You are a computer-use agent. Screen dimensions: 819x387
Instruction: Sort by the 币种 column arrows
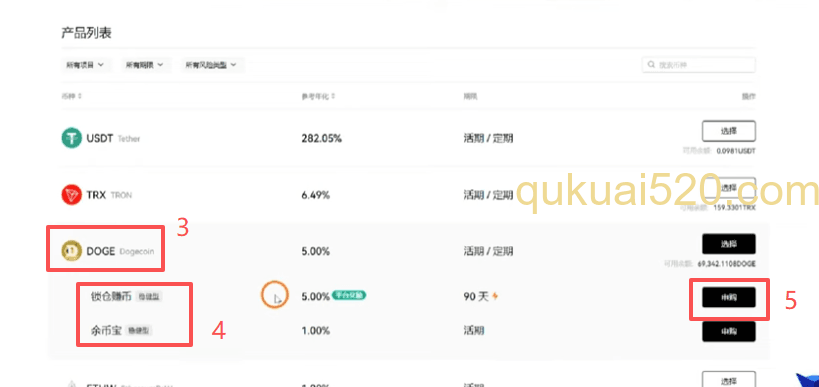click(x=80, y=96)
